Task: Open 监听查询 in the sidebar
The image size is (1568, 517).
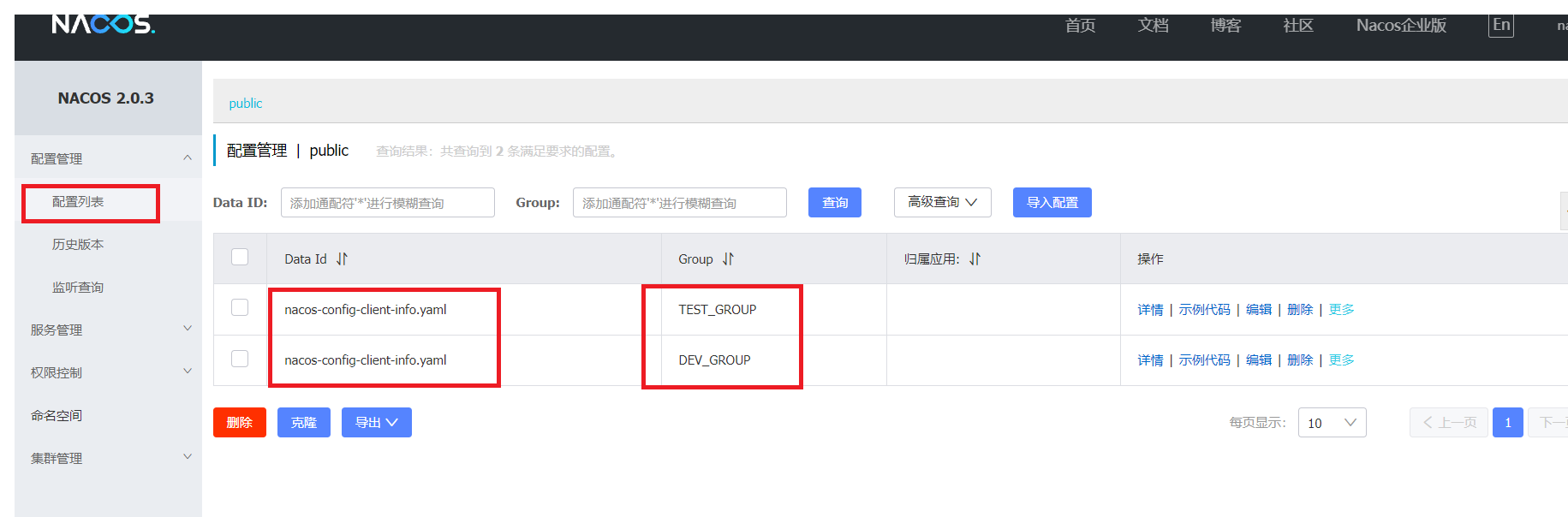Action: (x=78, y=287)
